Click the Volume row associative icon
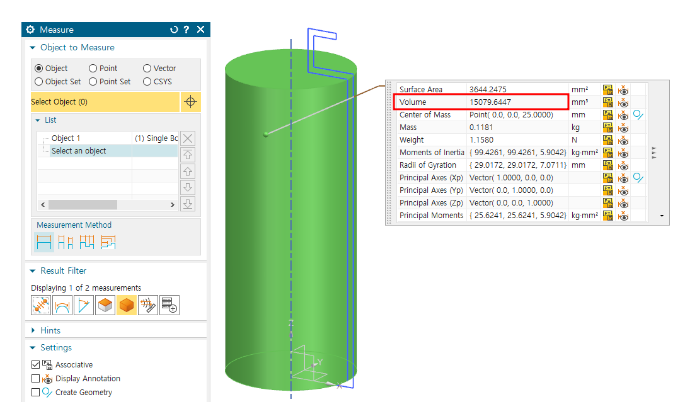Viewport: 674px width, 402px height. pyautogui.click(x=606, y=102)
